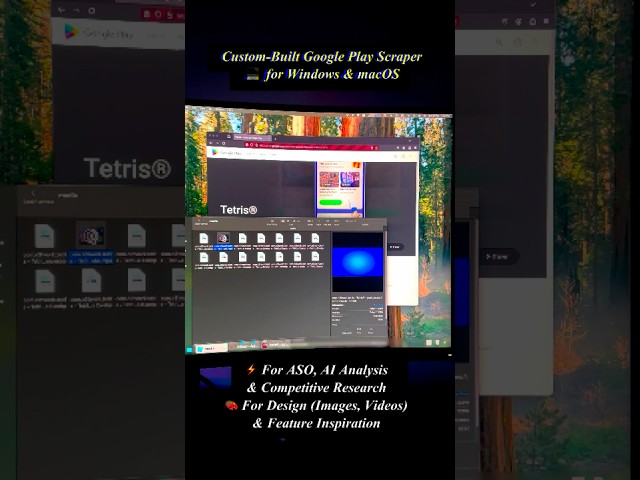Click the trash icon at the desktop bottom right
Screen dimensions: 640x480
pyautogui.click(x=437, y=342)
